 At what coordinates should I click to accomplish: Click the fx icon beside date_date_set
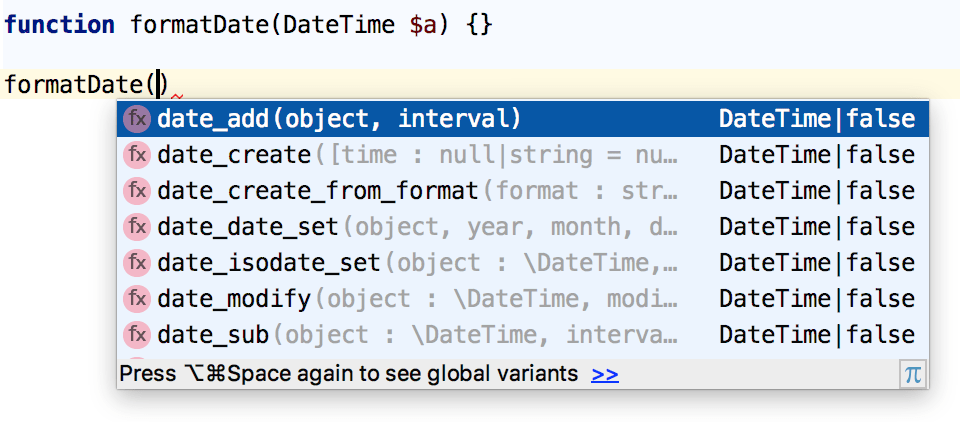[x=137, y=227]
